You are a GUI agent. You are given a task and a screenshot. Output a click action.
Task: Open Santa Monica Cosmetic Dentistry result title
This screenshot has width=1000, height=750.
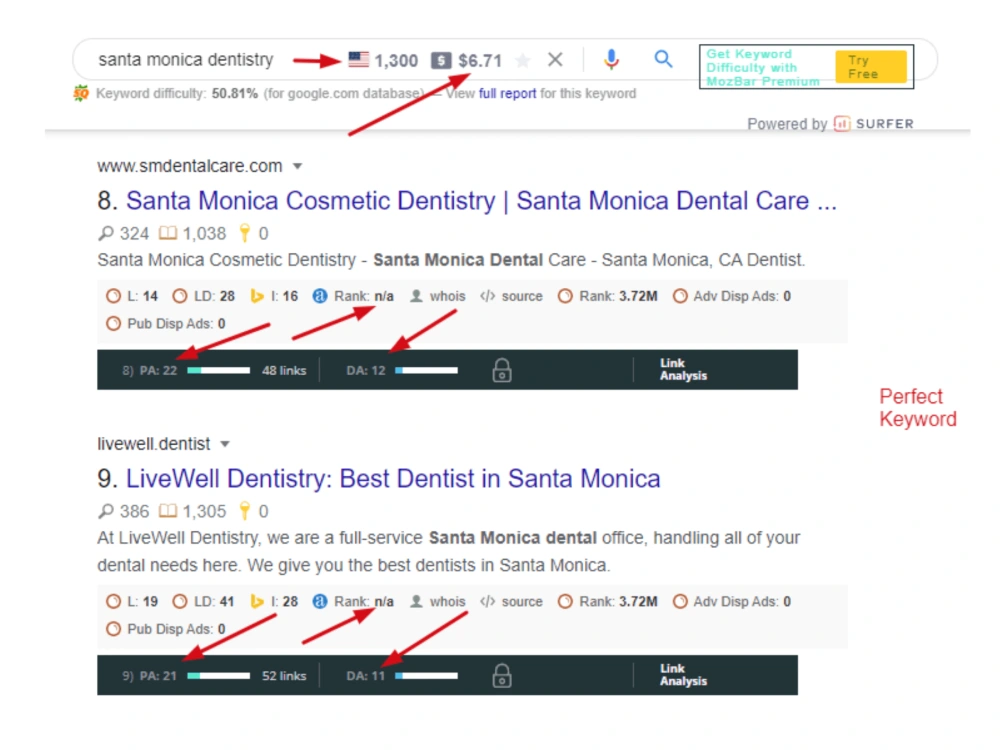pyautogui.click(x=481, y=201)
